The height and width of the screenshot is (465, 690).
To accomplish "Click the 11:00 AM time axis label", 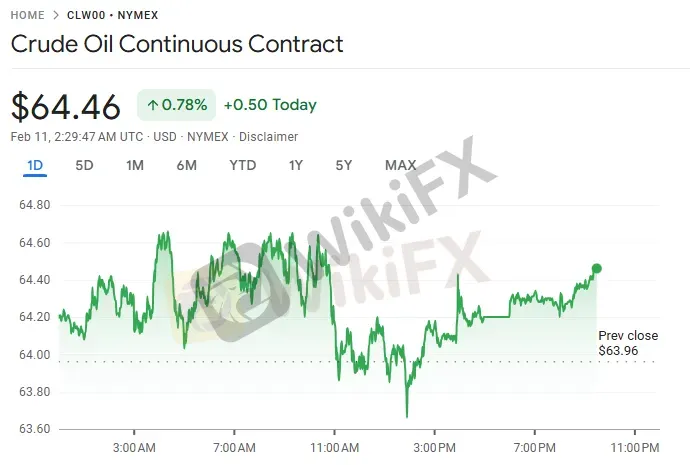I will (336, 446).
